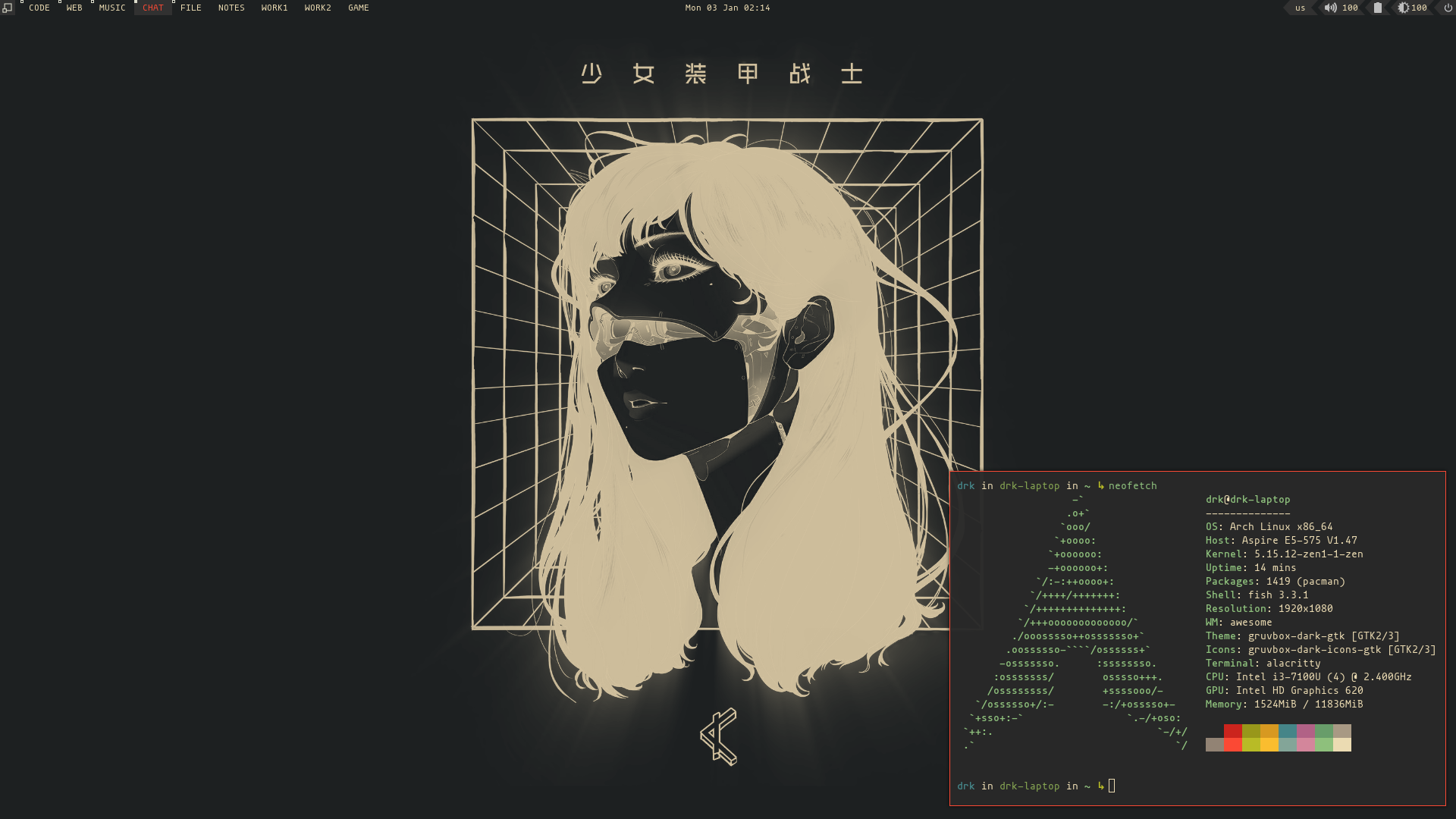1456x819 pixels.
Task: Toggle the CHAT active tab highlight
Action: point(153,7)
